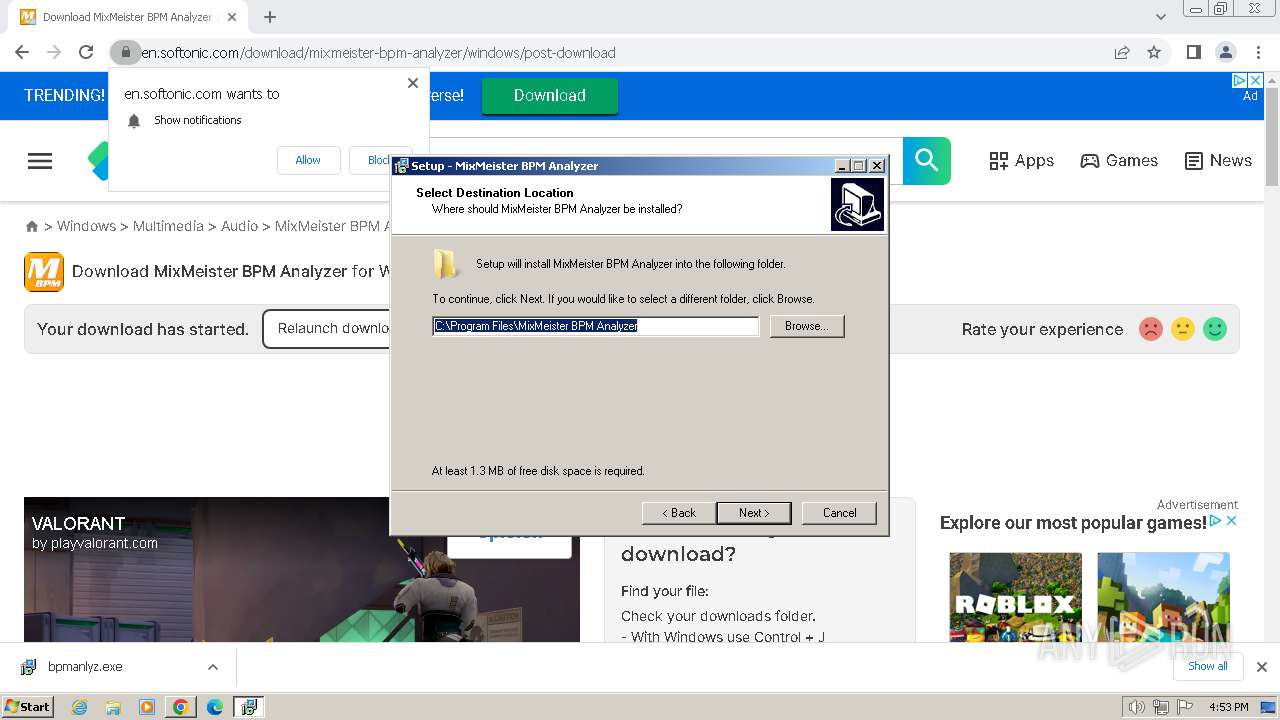Open tab search chevron
The height and width of the screenshot is (720, 1280).
tap(1161, 17)
